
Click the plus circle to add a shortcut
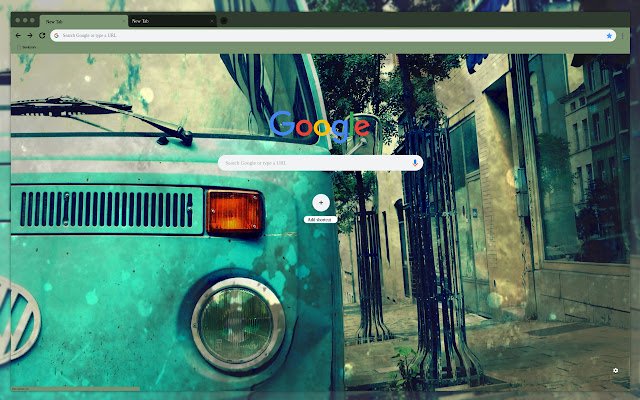(321, 203)
